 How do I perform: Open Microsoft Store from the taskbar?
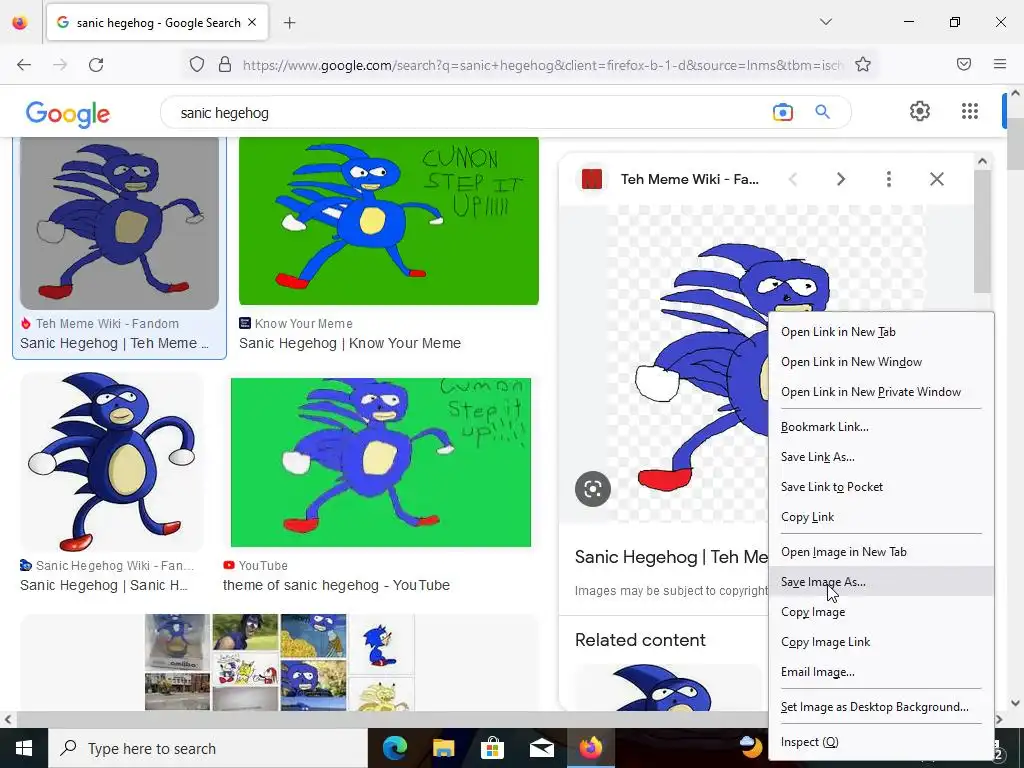click(x=492, y=748)
